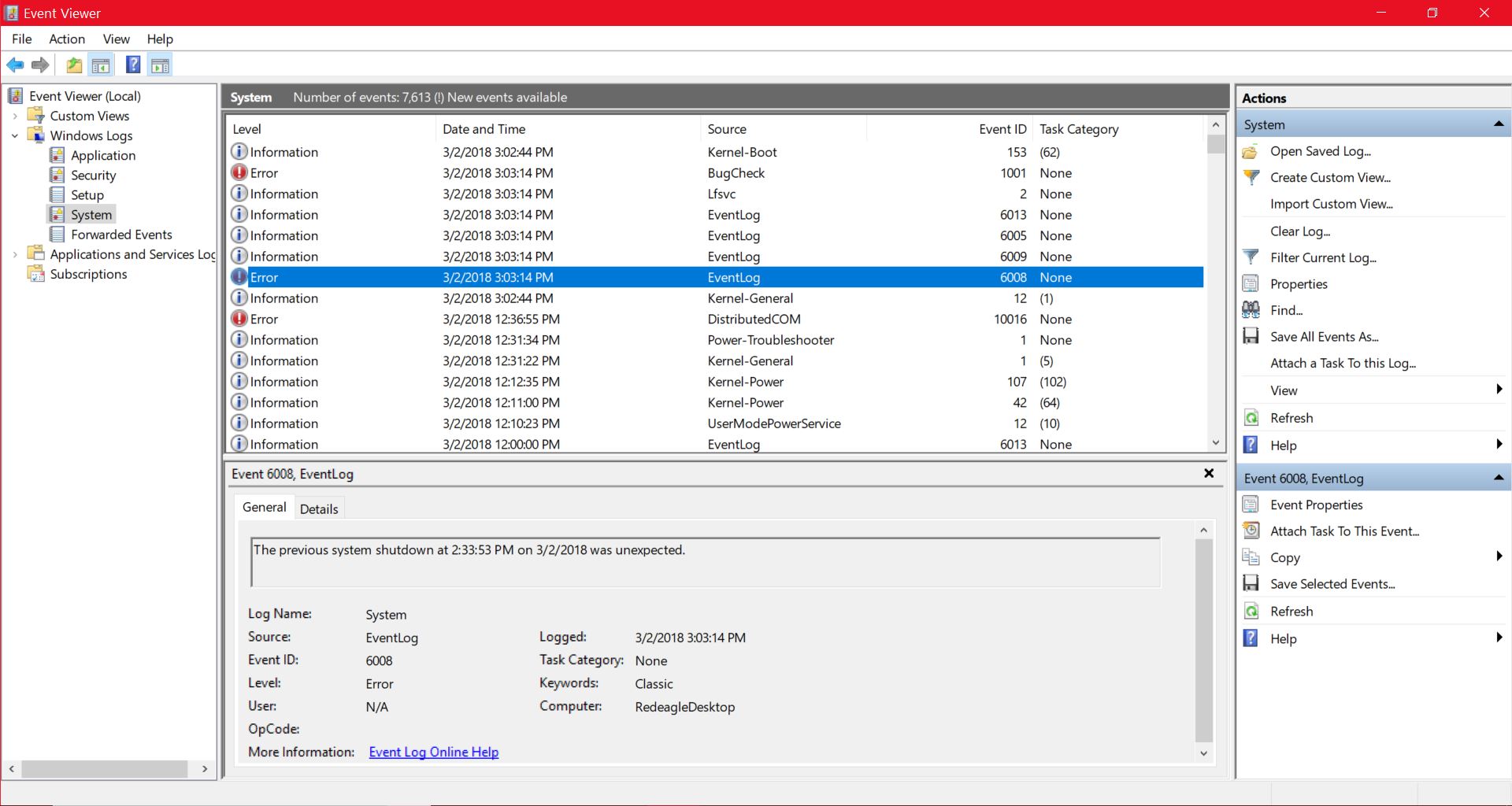Click the shutdown unexpected message text box

click(706, 562)
